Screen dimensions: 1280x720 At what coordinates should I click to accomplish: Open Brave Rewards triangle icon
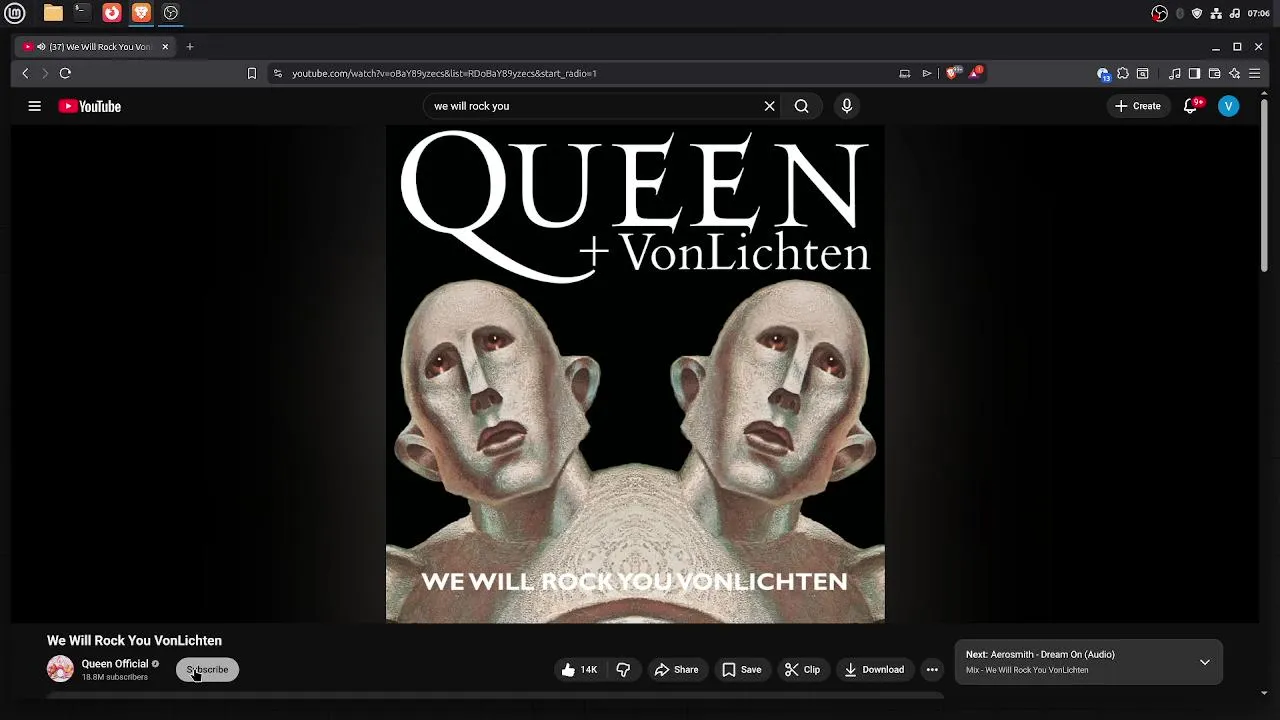point(976,73)
